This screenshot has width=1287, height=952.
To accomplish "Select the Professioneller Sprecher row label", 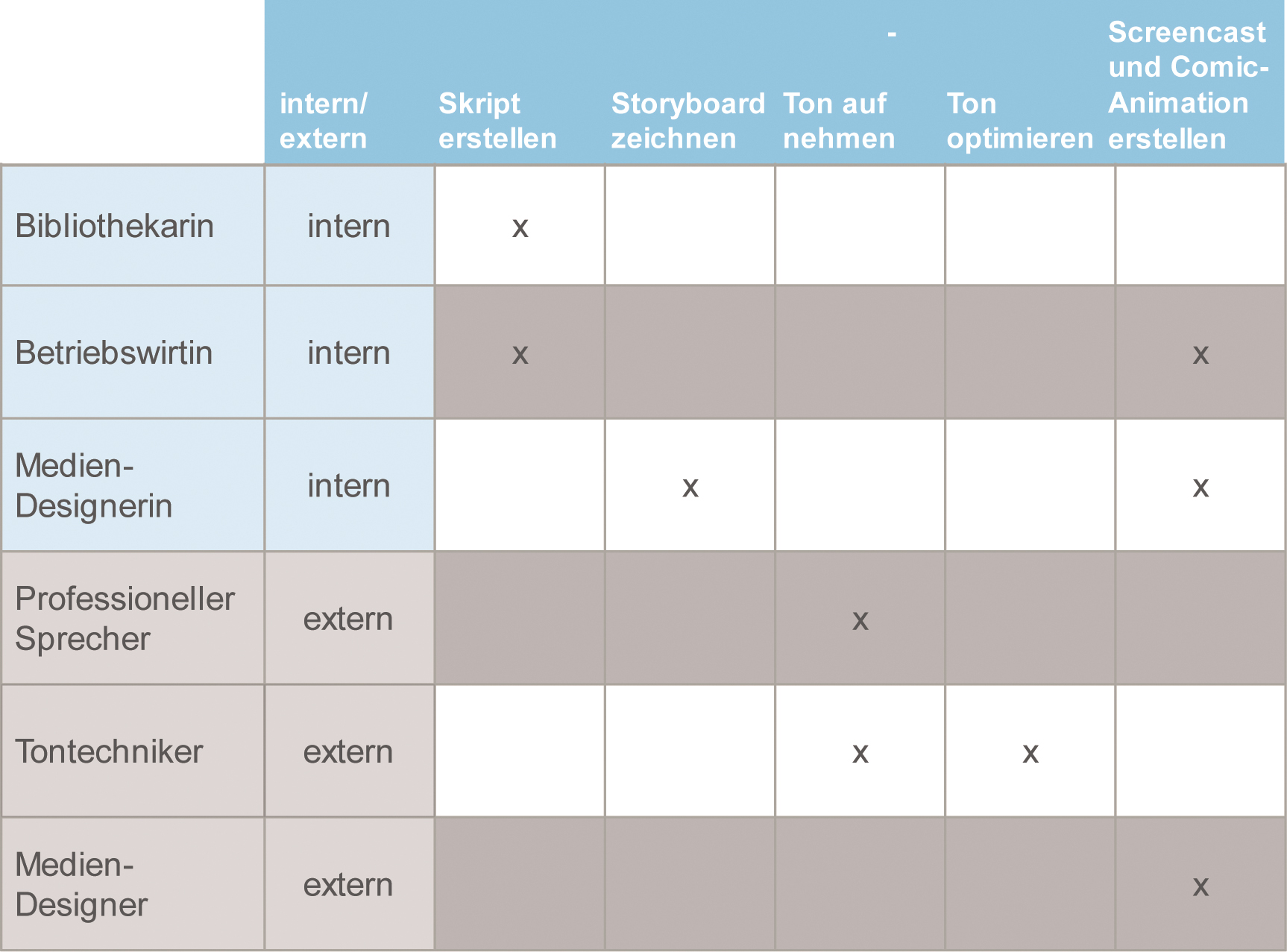I will [x=125, y=619].
